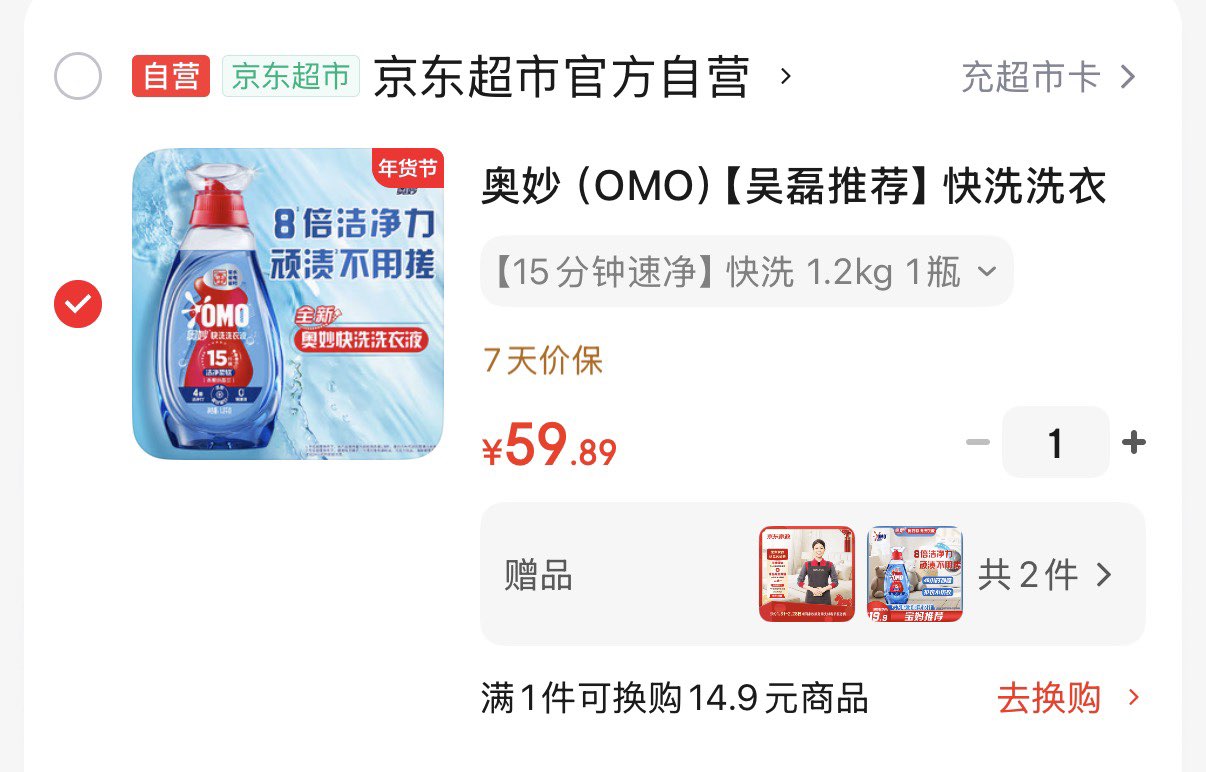
Task: Decrease quantity with the minus button
Action: 977,442
